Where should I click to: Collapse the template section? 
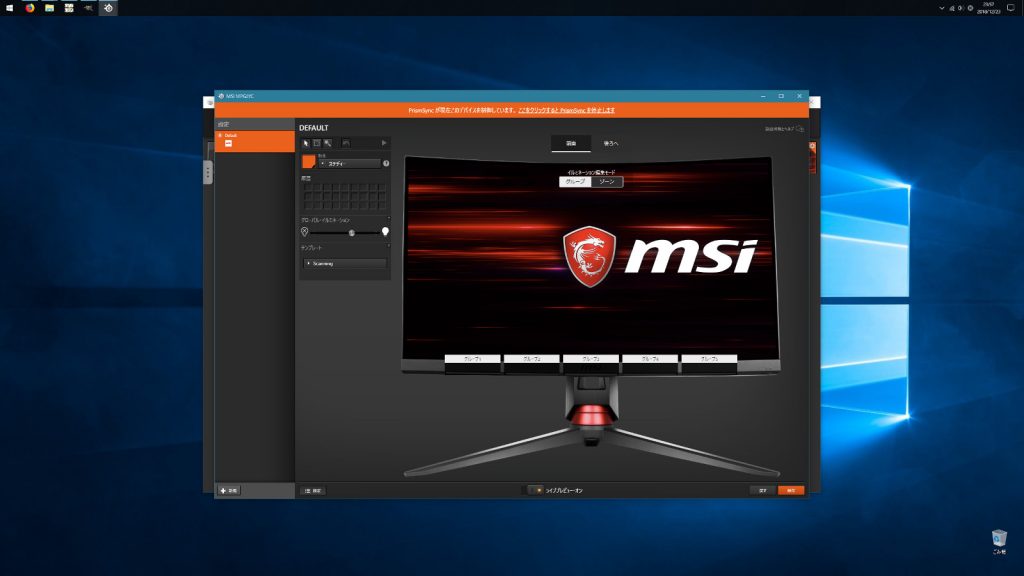389,246
